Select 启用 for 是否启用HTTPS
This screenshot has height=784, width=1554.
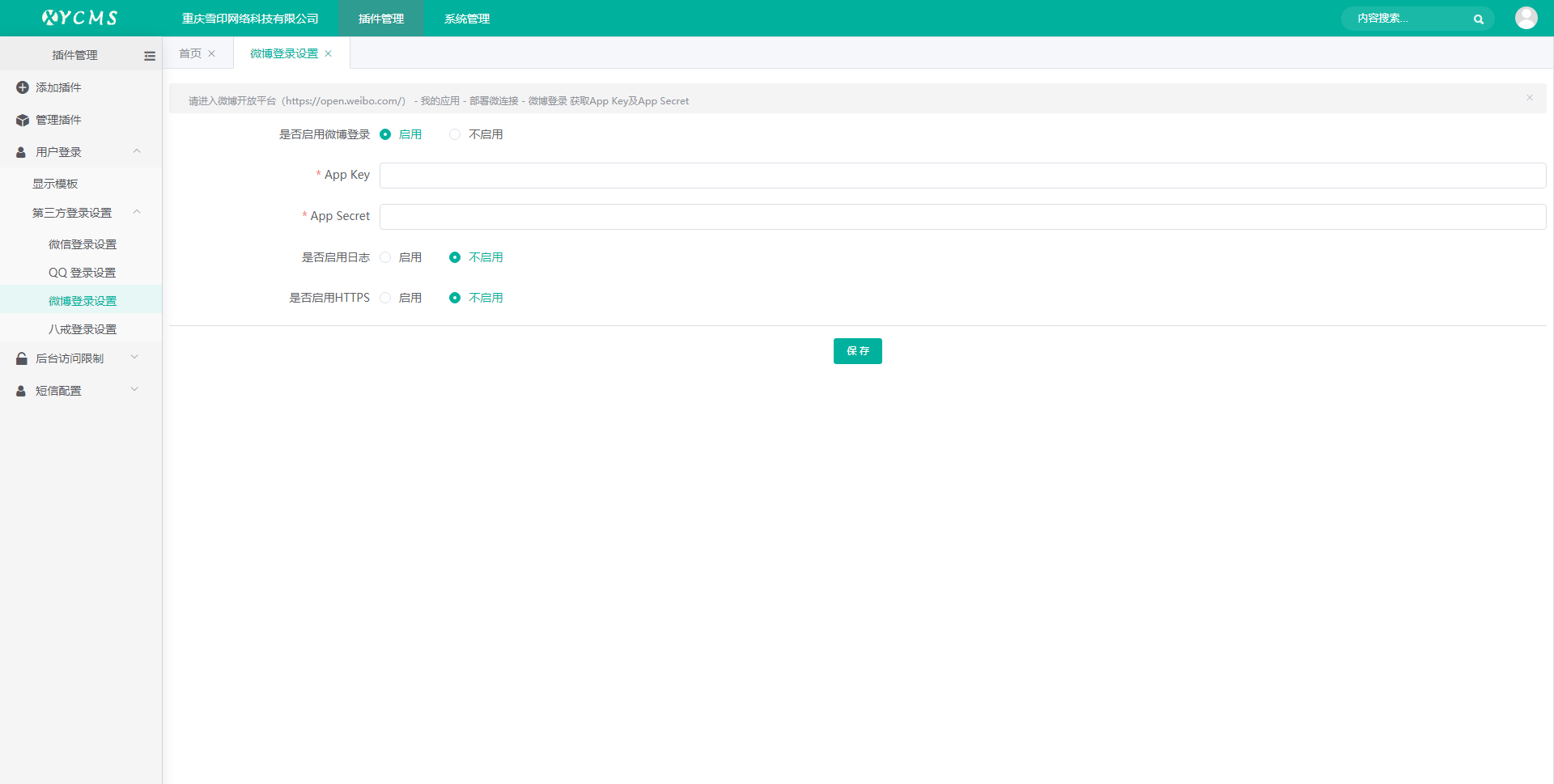385,298
